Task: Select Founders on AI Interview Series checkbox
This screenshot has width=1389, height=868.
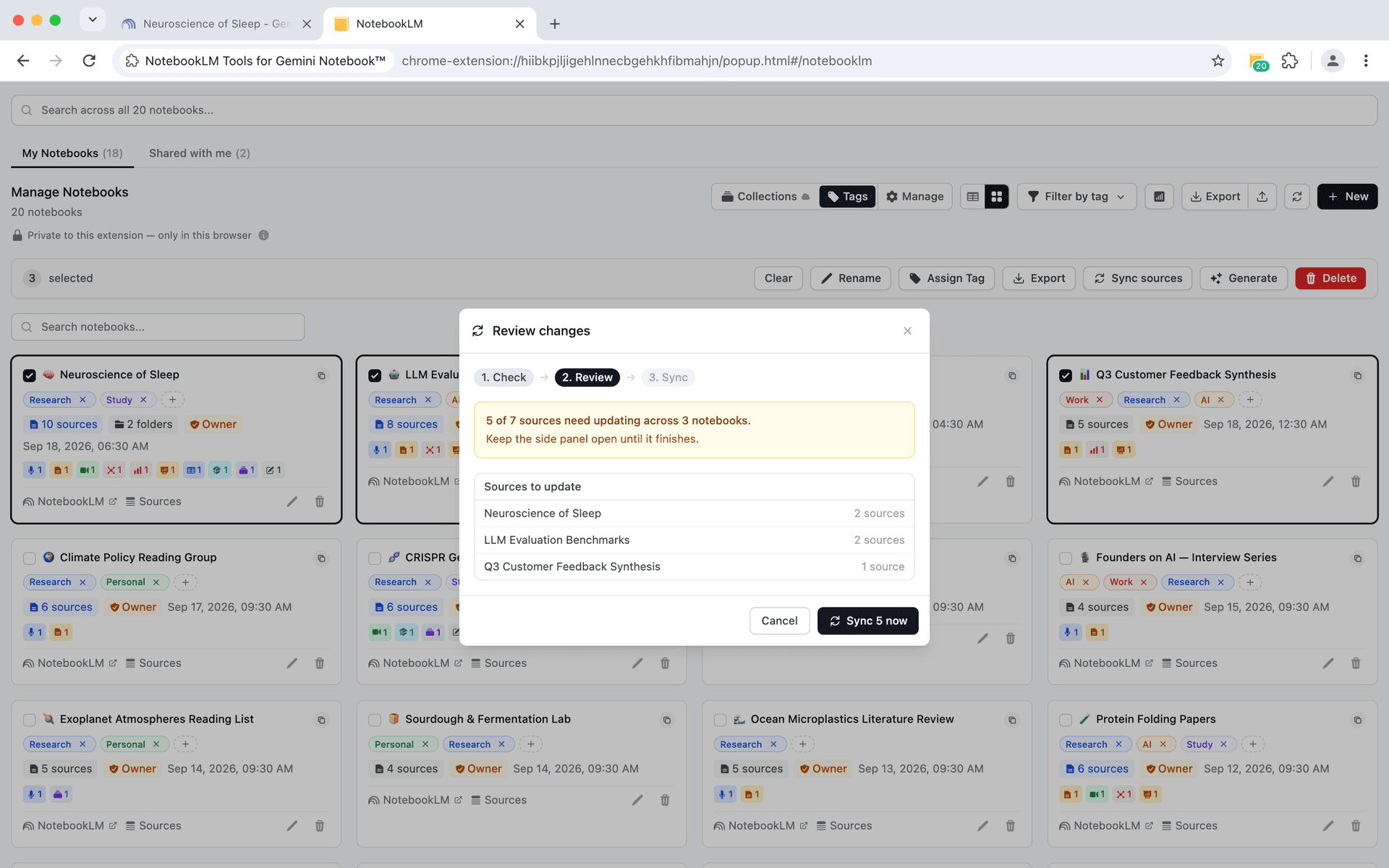Action: pyautogui.click(x=1066, y=558)
